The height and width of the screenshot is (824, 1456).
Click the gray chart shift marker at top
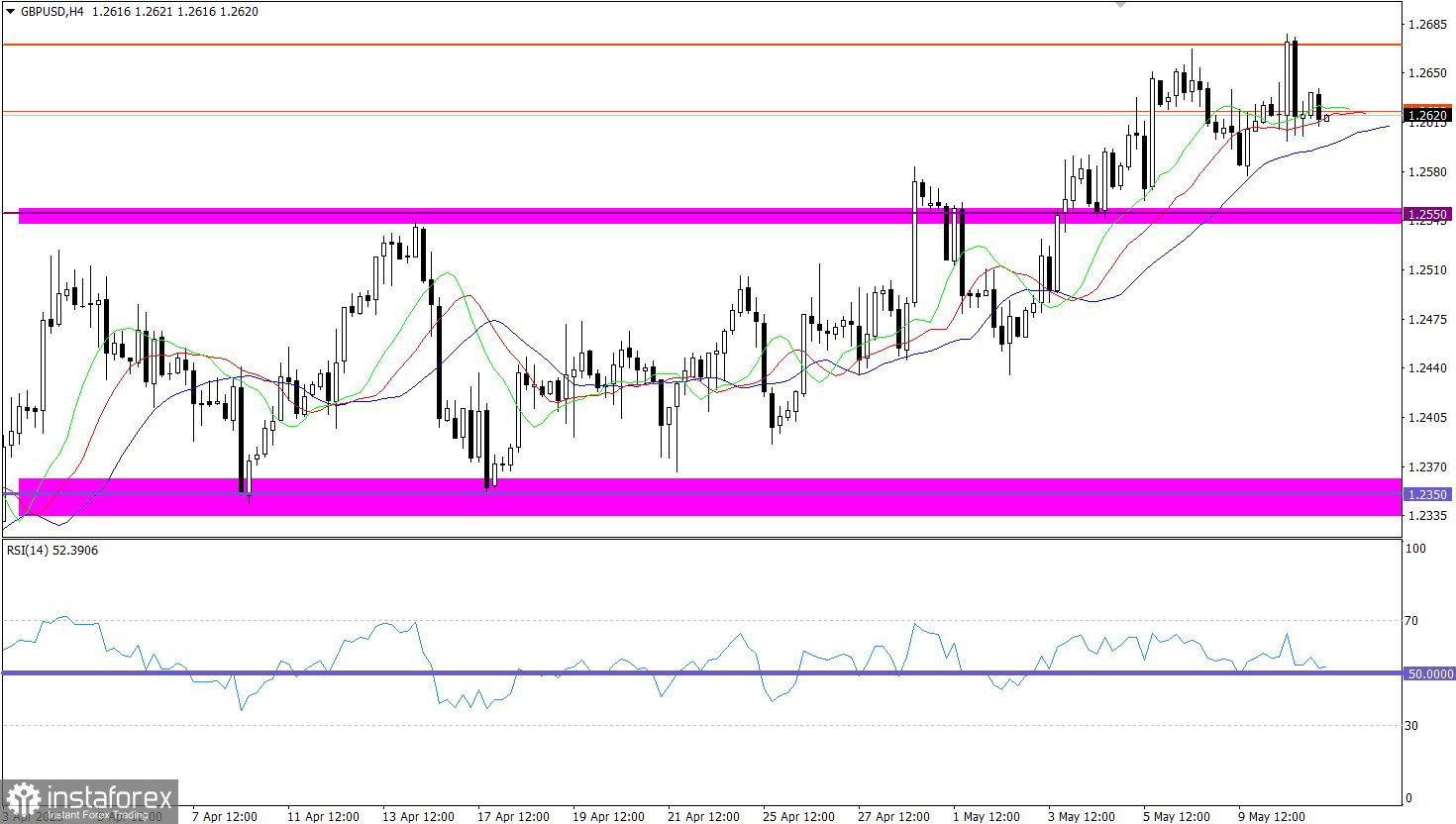click(x=1120, y=4)
